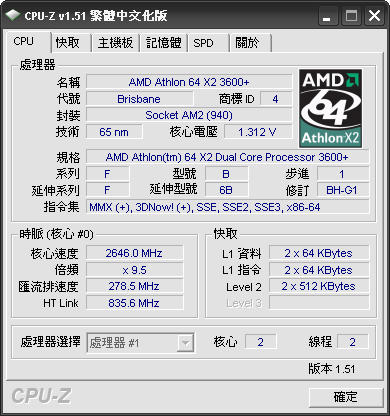The image size is (390, 416).
Task: Click the HT Link 835.6 MHz value
Action: (x=134, y=303)
